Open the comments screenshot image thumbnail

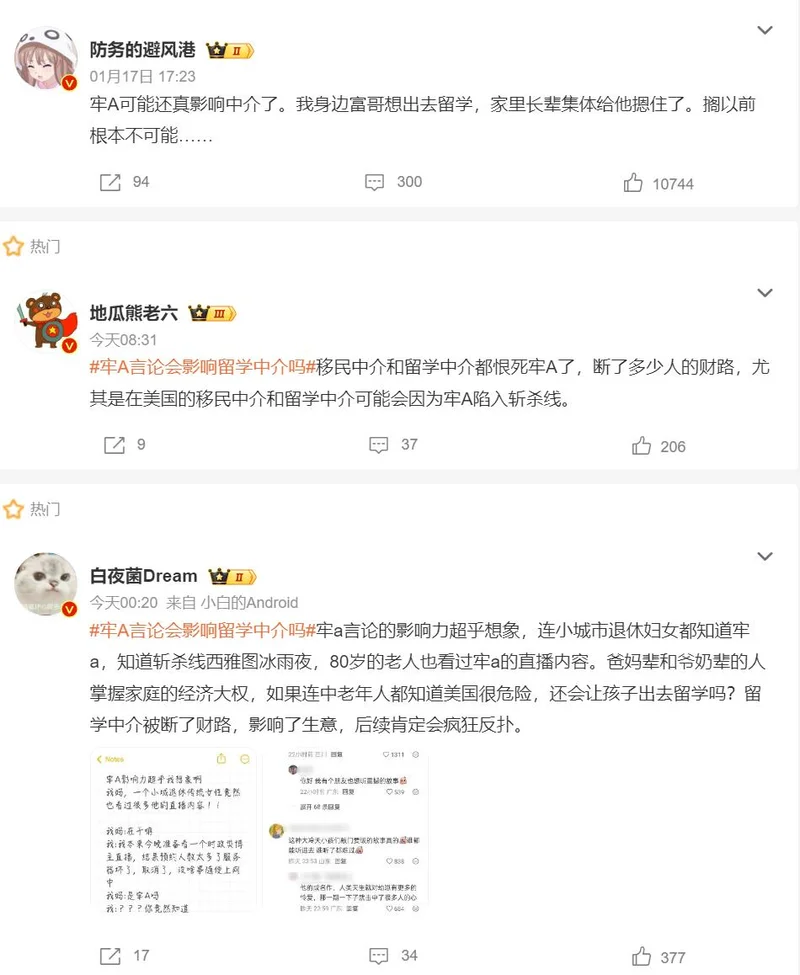[x=347, y=830]
